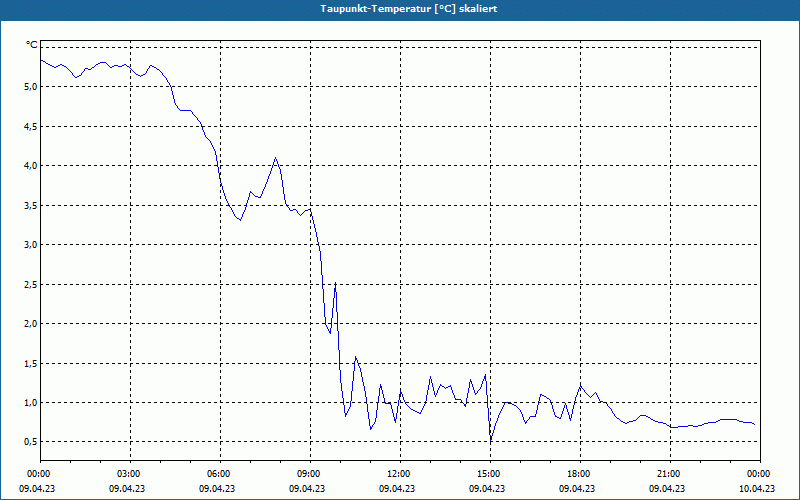800x500 pixels.
Task: Pick the "09:00" time axis label
Action: (x=310, y=474)
